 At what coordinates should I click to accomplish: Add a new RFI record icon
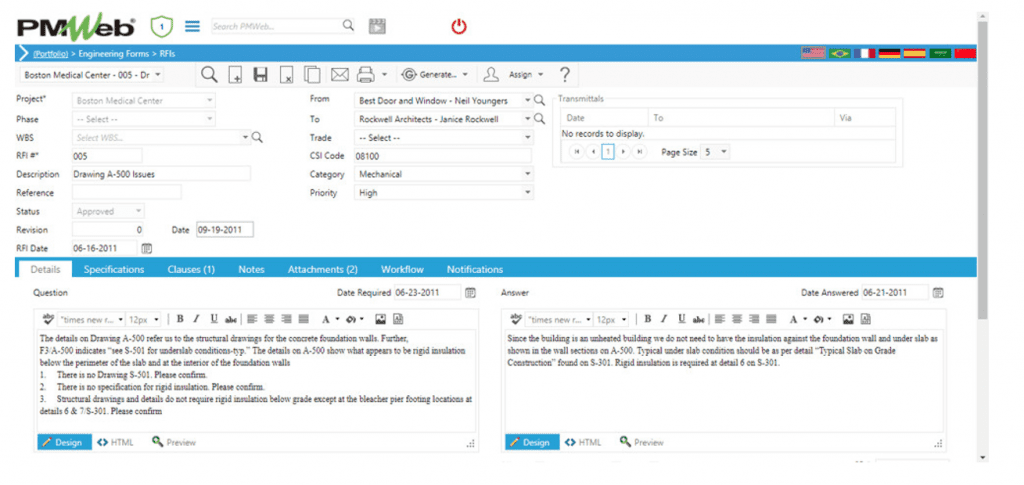pyautogui.click(x=235, y=75)
